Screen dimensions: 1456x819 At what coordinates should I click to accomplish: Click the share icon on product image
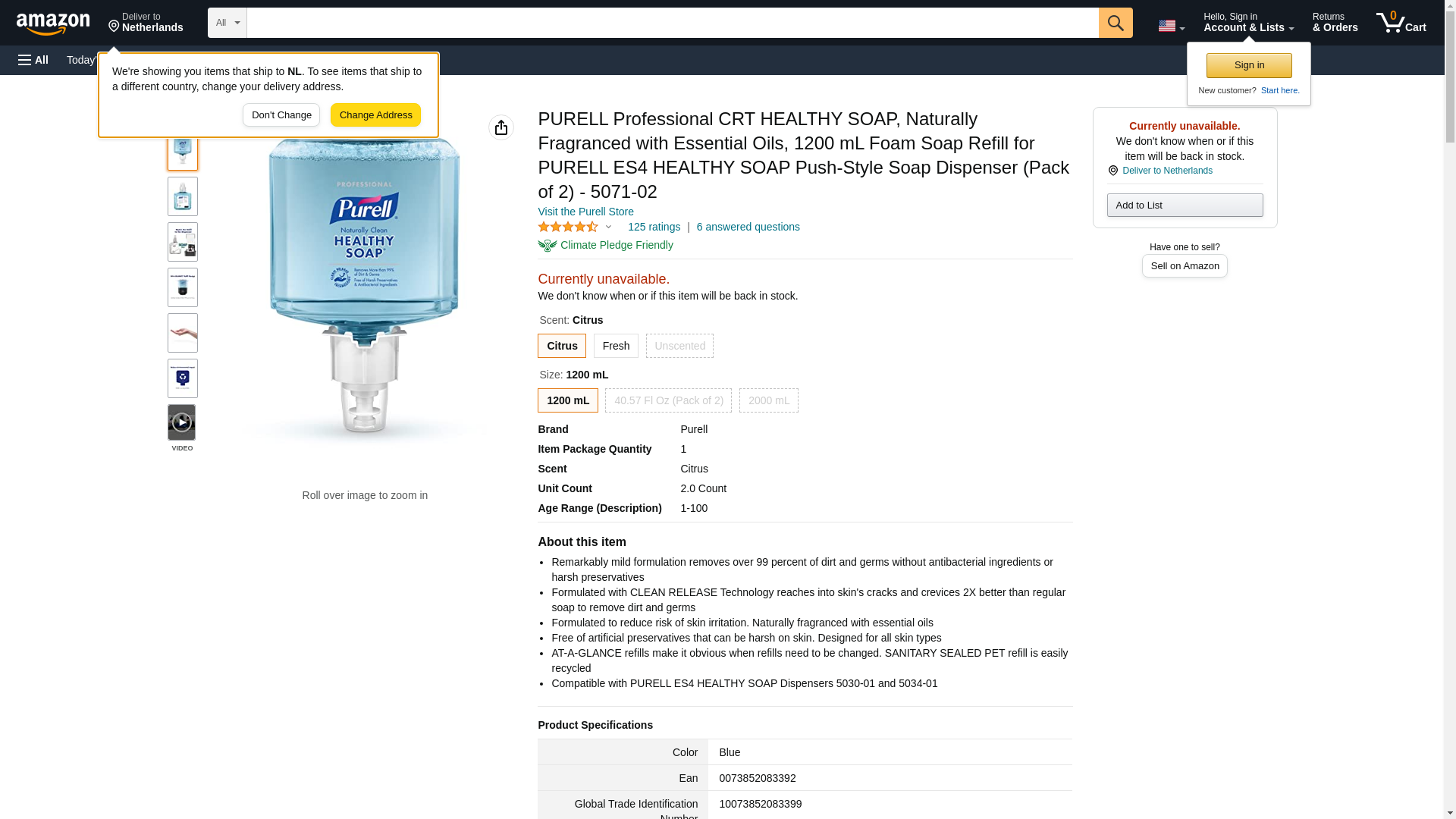[x=500, y=127]
